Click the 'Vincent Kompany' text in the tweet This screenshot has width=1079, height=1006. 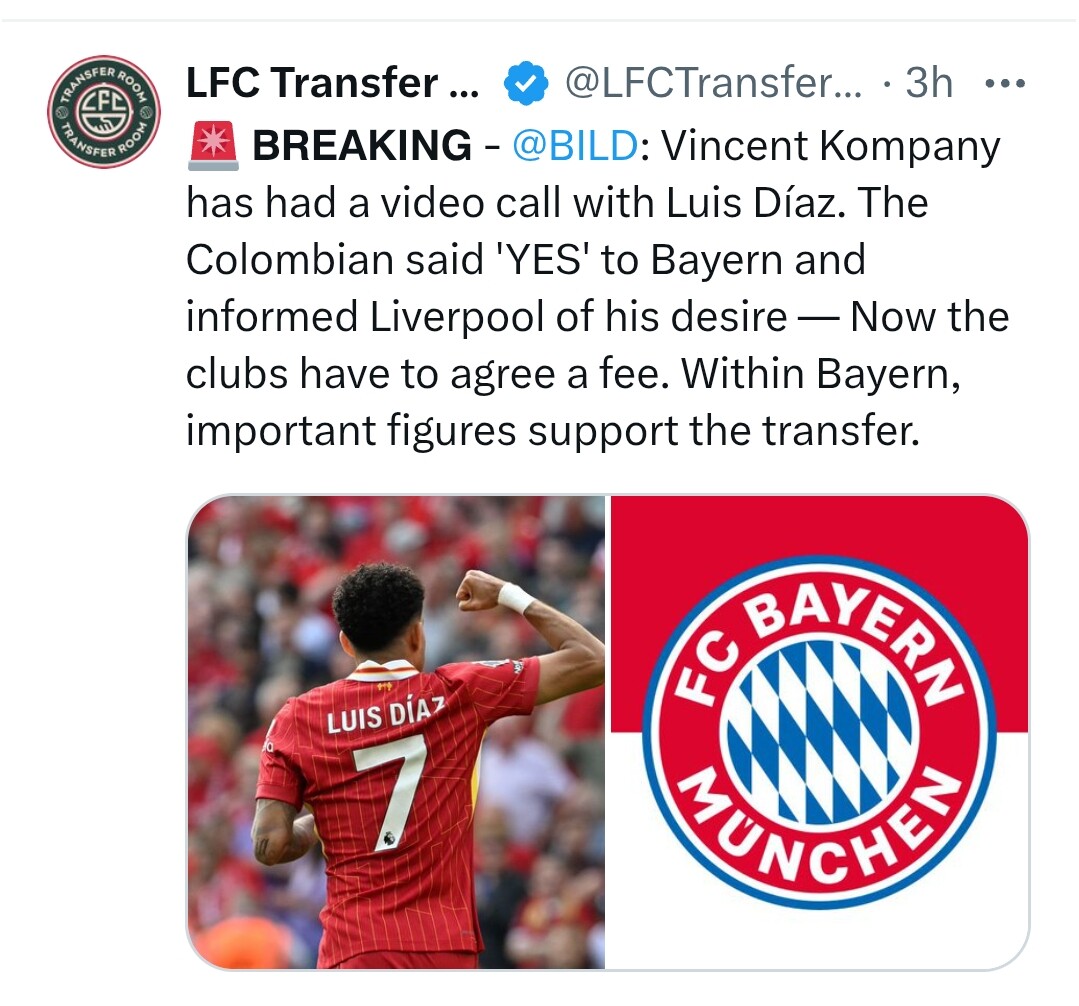(x=831, y=147)
